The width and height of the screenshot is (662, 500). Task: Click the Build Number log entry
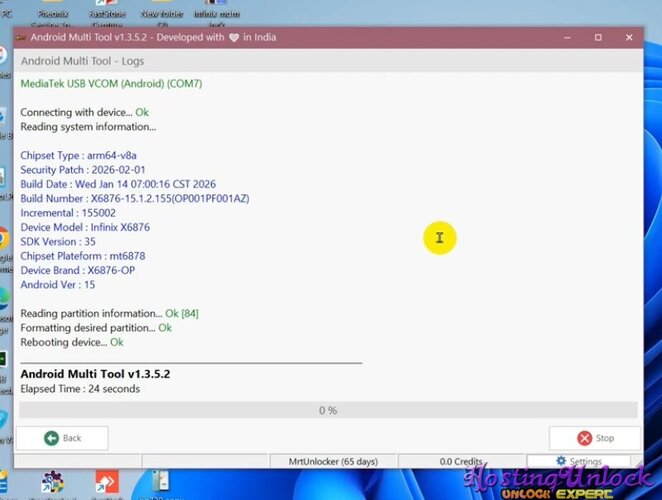(x=135, y=199)
